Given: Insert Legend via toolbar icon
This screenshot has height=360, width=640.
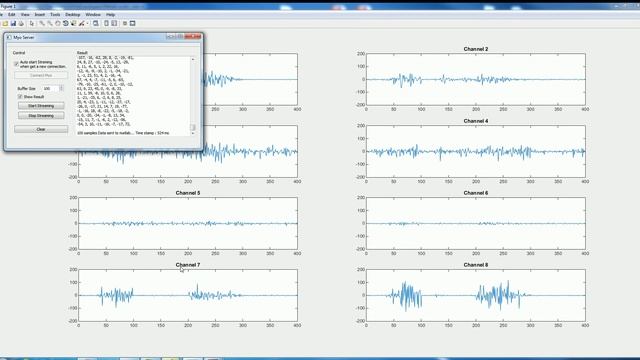Looking at the screenshot, I should [x=114, y=24].
